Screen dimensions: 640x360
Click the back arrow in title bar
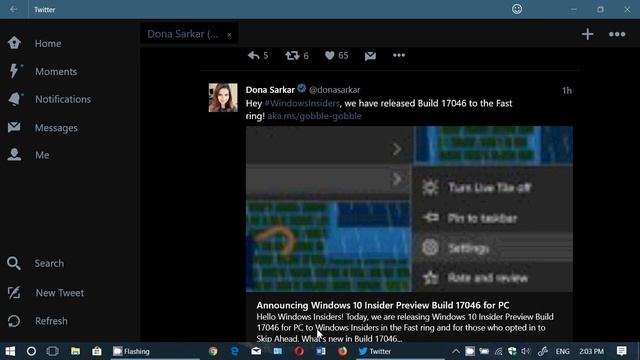pyautogui.click(x=13, y=9)
